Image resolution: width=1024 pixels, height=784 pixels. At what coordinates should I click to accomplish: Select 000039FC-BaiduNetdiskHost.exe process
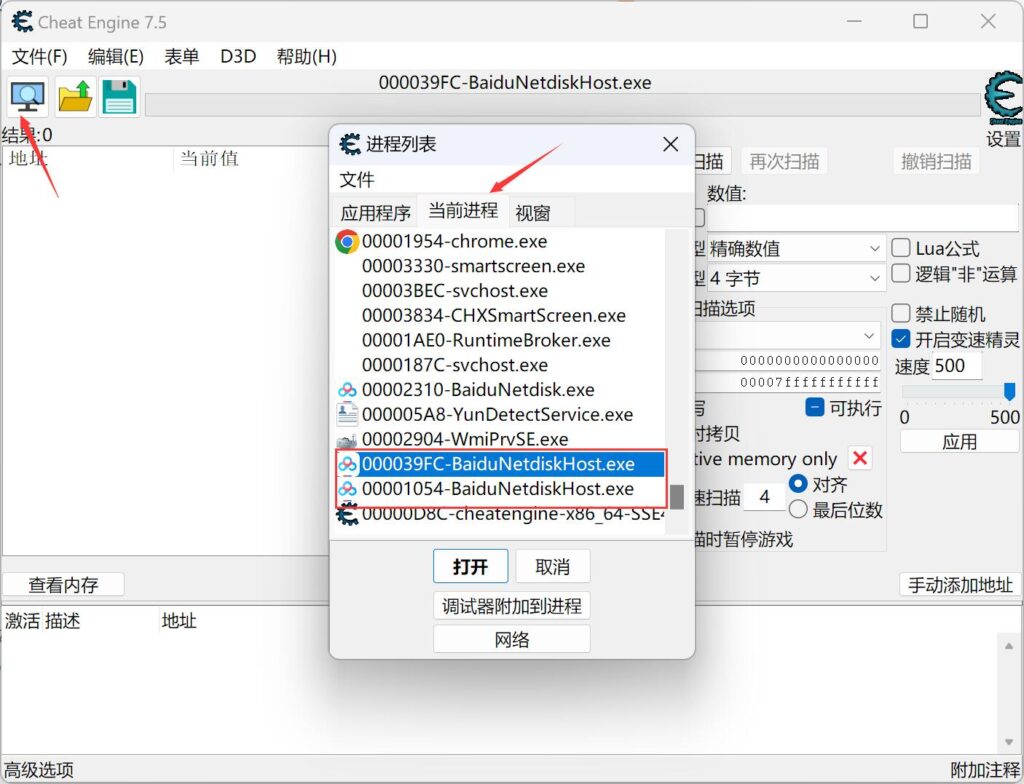click(x=498, y=464)
